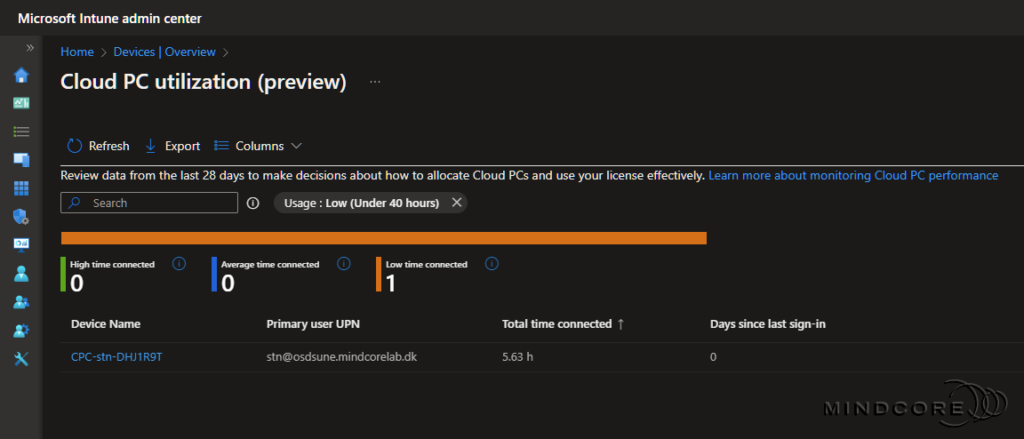
Task: Export the Cloud PC utilization data
Action: click(172, 146)
